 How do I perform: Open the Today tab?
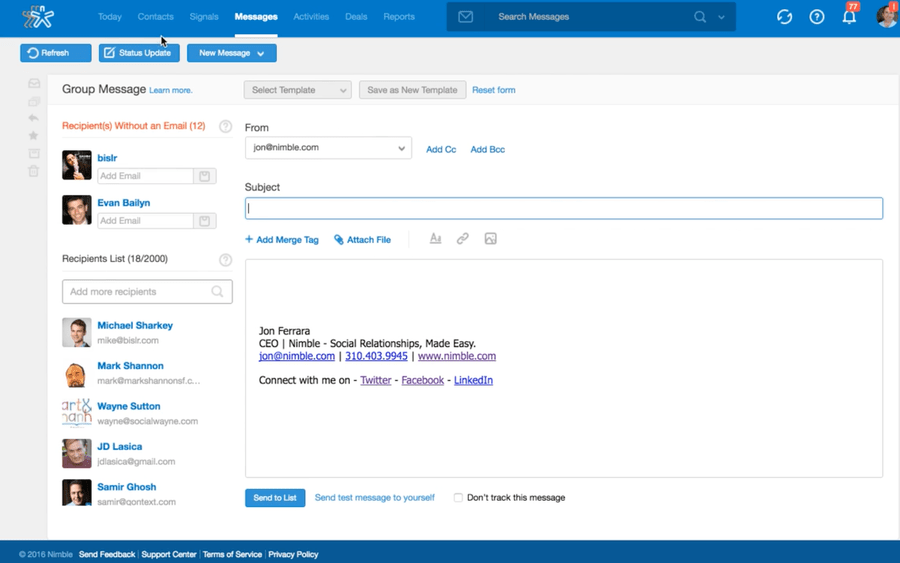tap(110, 17)
